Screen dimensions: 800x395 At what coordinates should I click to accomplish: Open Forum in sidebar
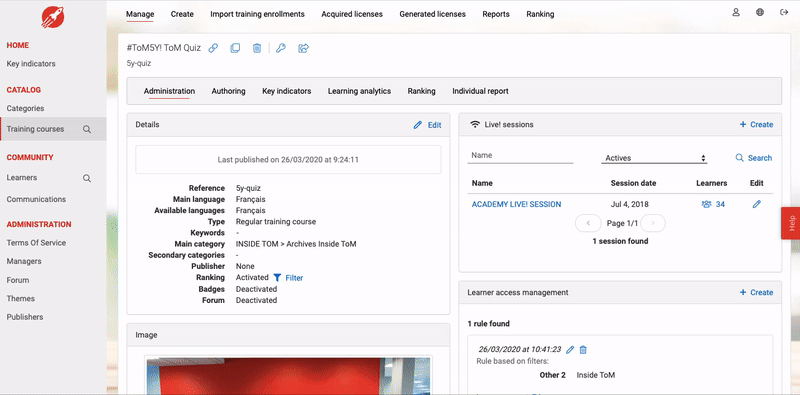click(x=18, y=280)
